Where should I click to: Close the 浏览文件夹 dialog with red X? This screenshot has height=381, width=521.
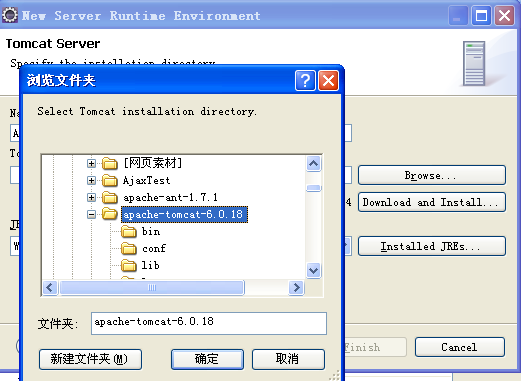[x=328, y=80]
